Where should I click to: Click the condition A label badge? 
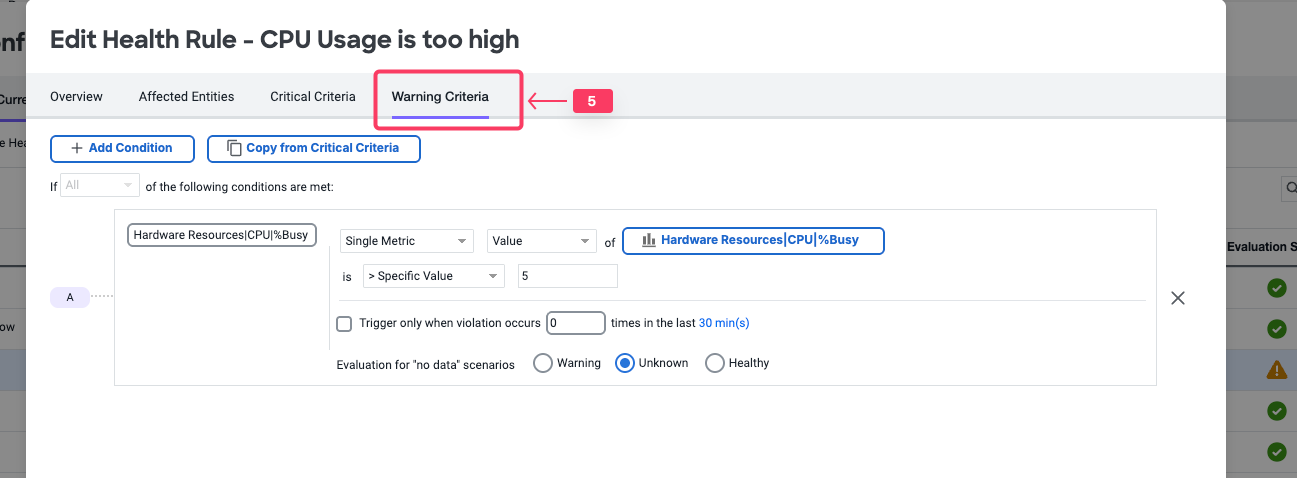click(70, 297)
